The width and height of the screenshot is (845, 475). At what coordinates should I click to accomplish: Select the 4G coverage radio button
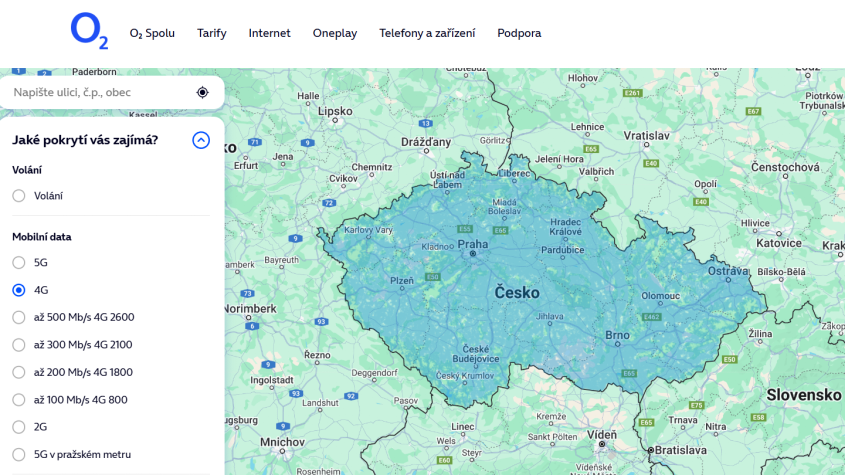[19, 290]
